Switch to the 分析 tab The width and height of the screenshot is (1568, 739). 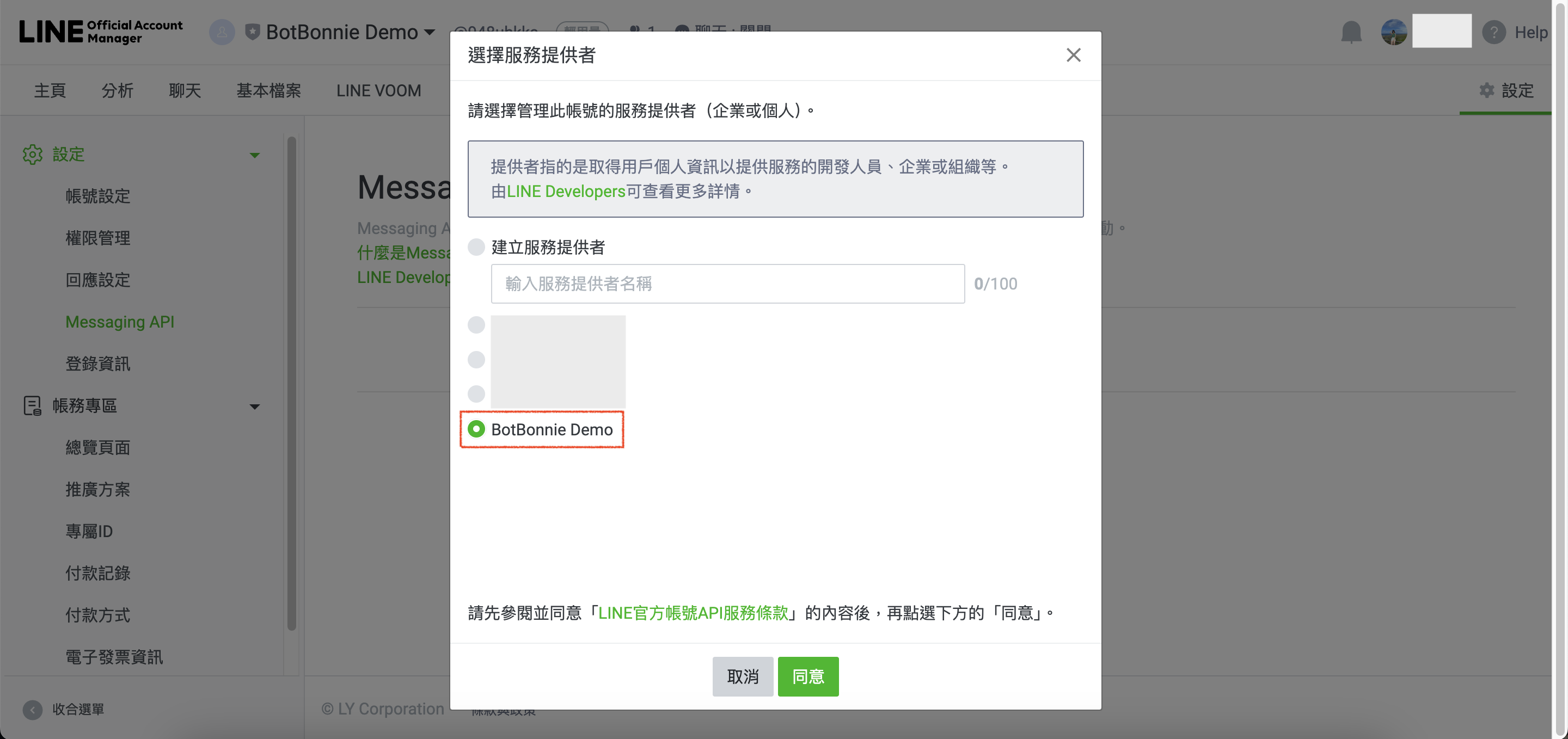117,91
